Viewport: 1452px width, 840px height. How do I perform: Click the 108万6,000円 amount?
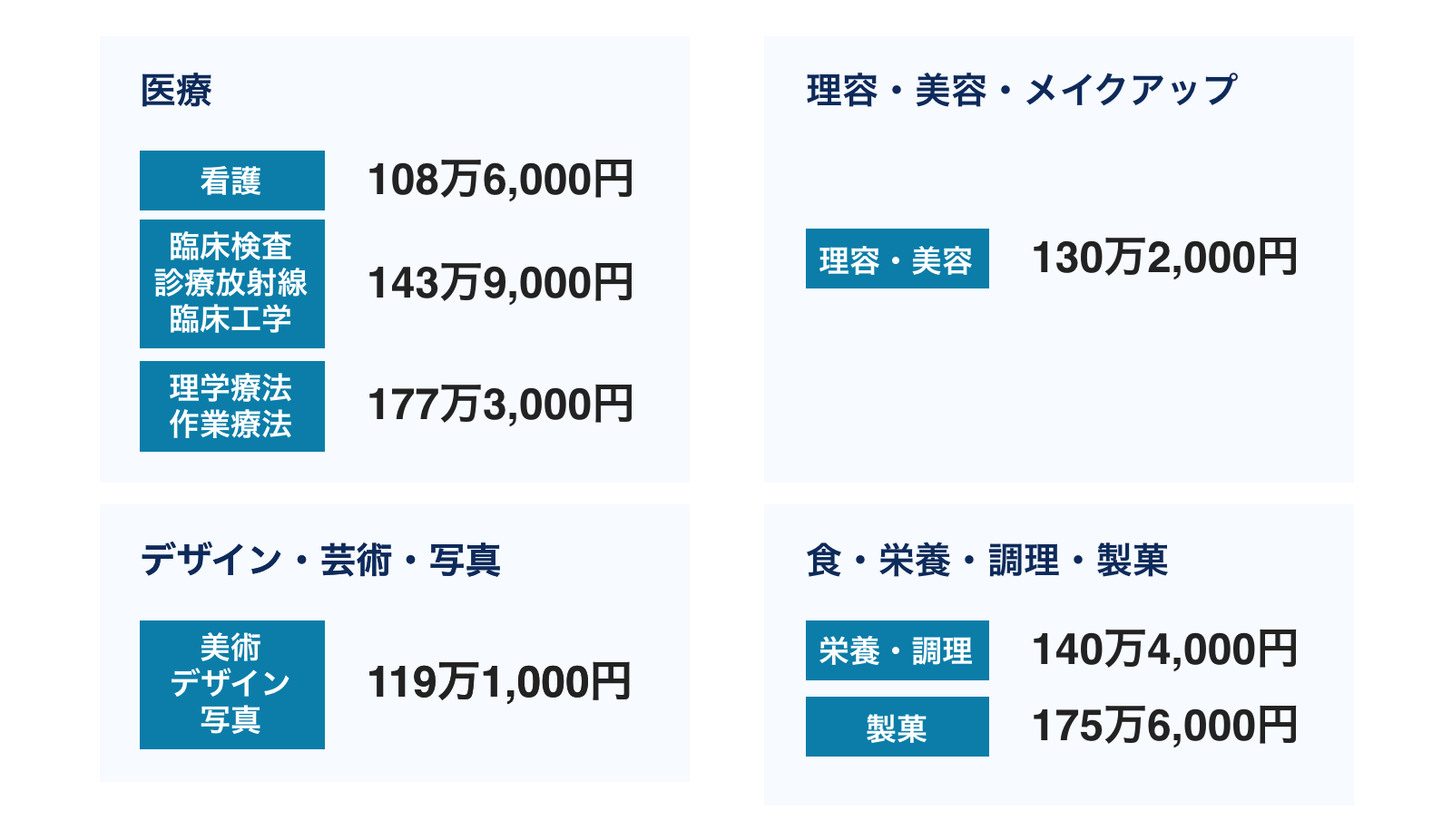click(x=500, y=180)
